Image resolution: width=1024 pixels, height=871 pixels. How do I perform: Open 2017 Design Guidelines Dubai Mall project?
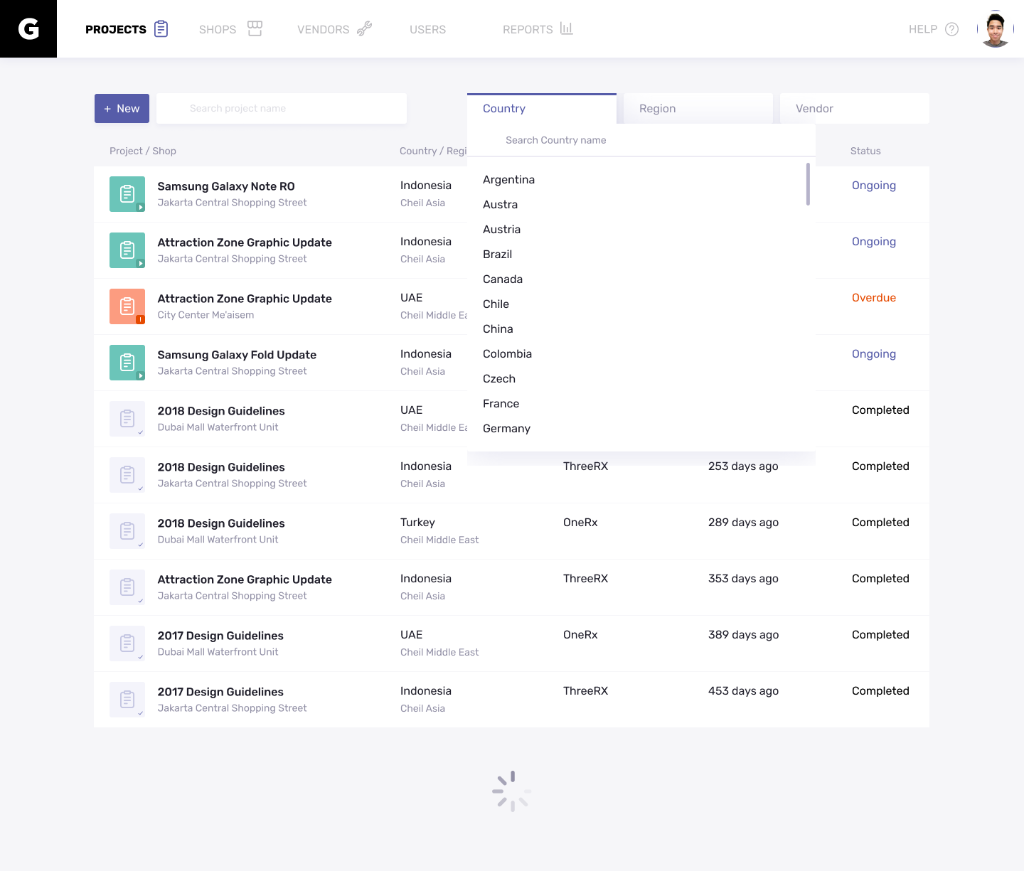tap(220, 635)
